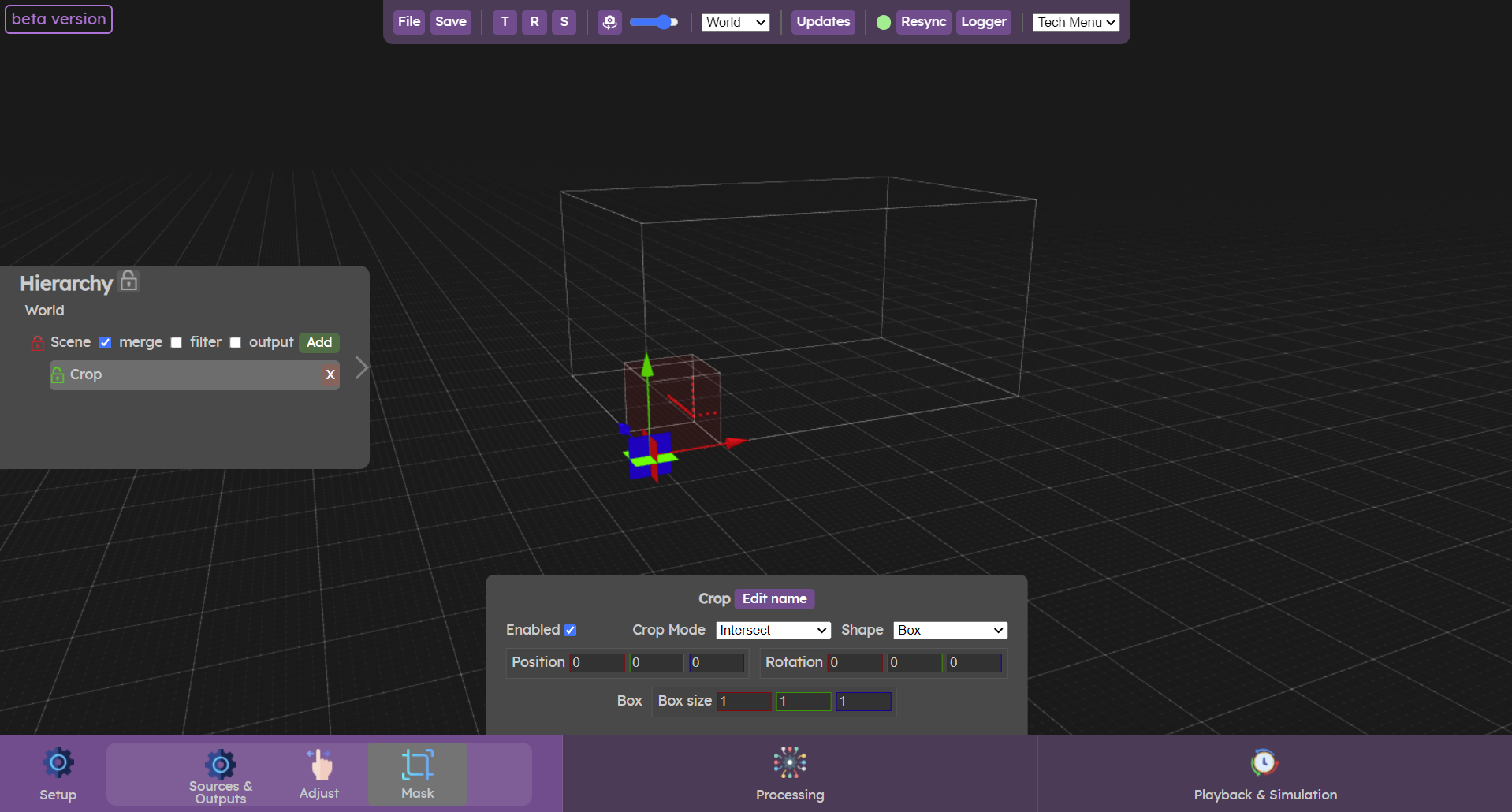Disable the Enabled checkbox in the Crop panel
1512x812 pixels.
point(571,630)
